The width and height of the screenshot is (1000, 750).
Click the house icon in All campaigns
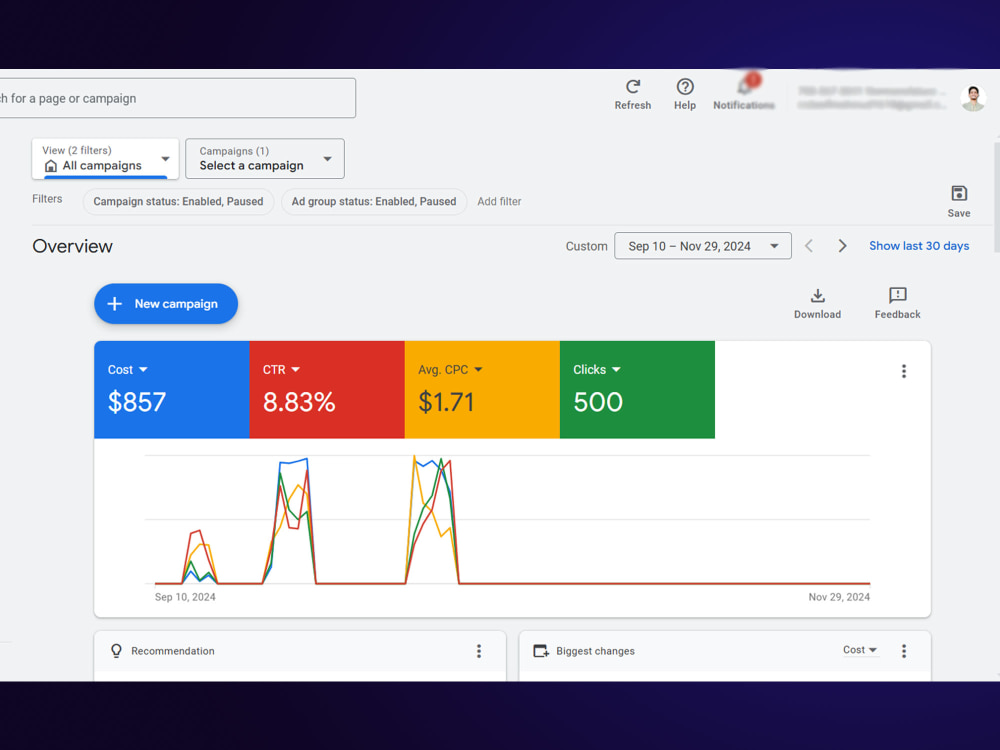tap(51, 166)
